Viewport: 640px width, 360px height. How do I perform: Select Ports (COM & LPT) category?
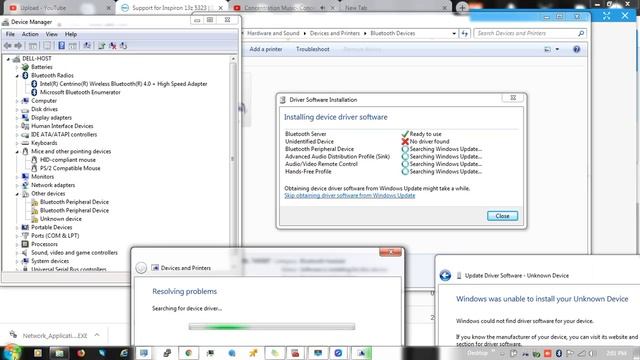55,236
